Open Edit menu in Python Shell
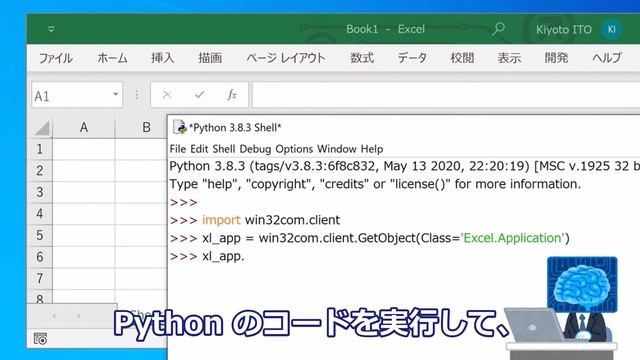Screen dimensions: 640x360 199,149
